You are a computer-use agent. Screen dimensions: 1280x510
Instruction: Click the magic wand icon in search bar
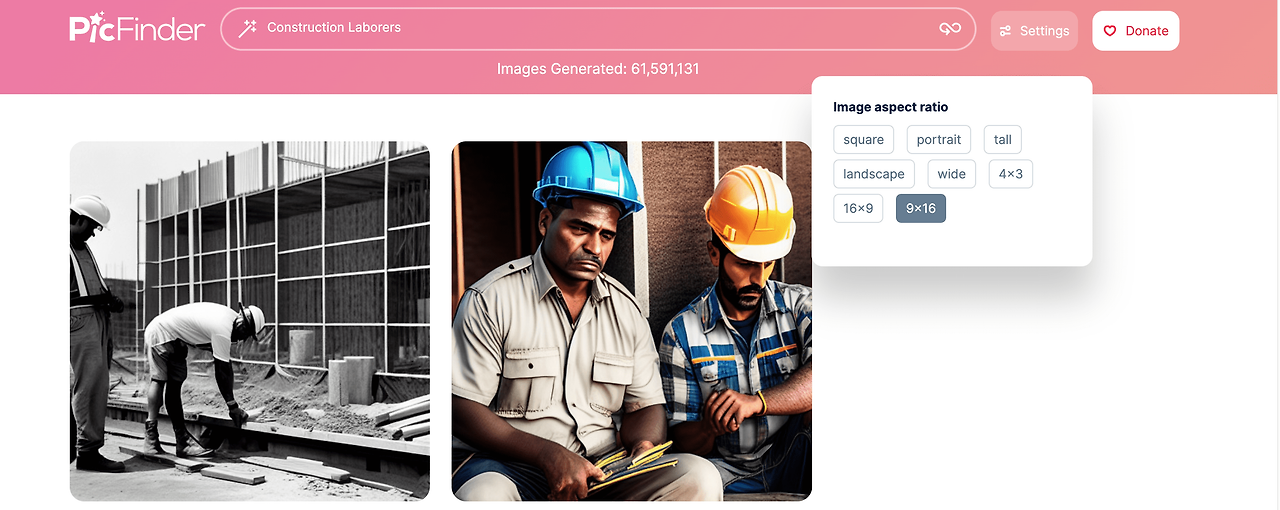pos(247,29)
